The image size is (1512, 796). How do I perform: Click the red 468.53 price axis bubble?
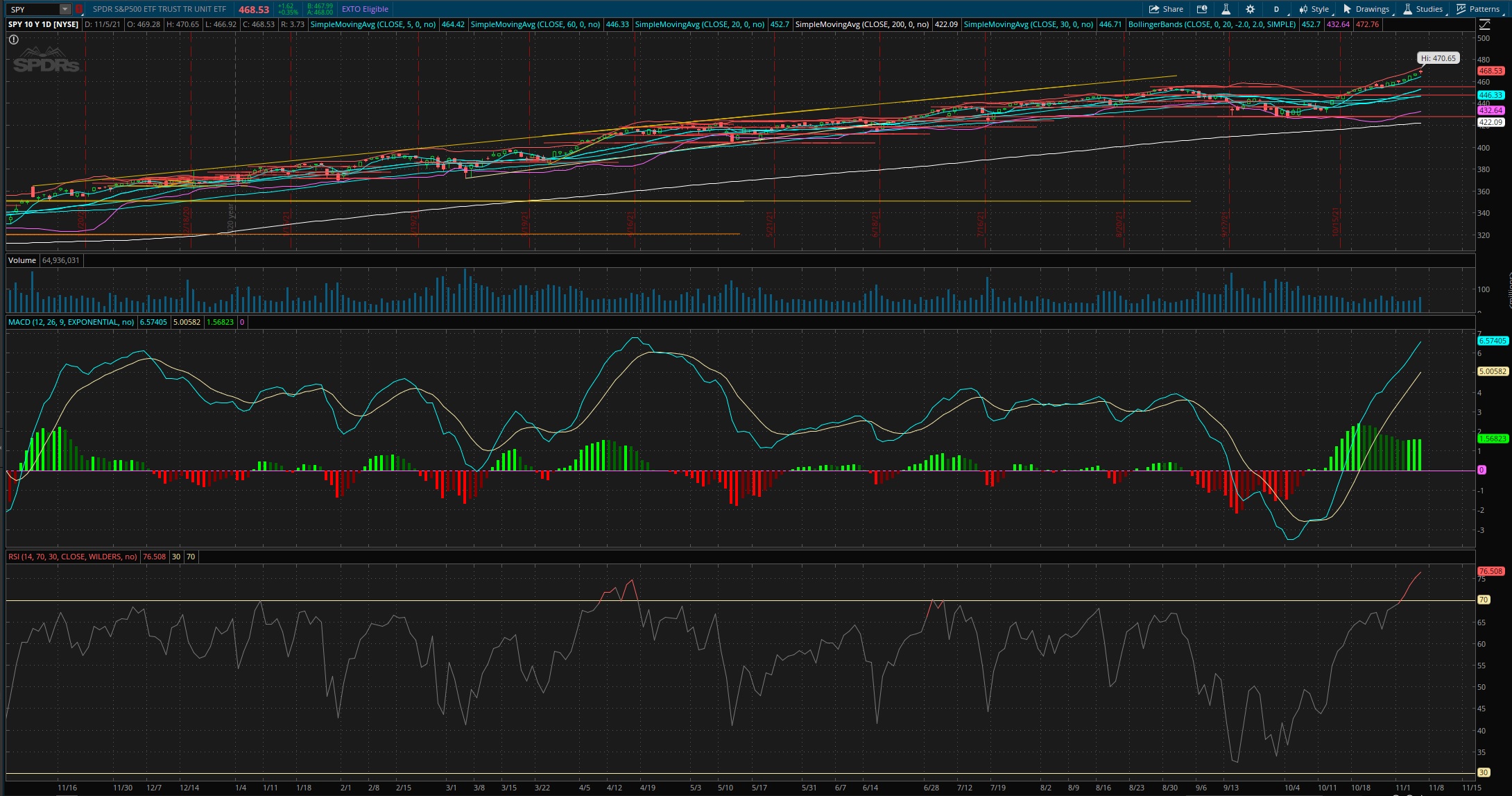pyautogui.click(x=1490, y=71)
